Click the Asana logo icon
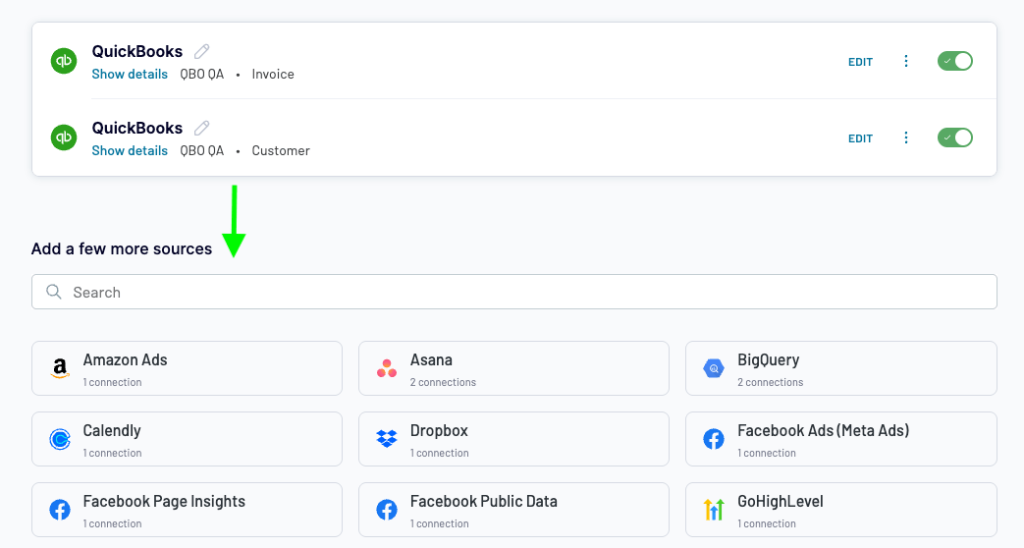The height and width of the screenshot is (548, 1024). click(x=387, y=368)
